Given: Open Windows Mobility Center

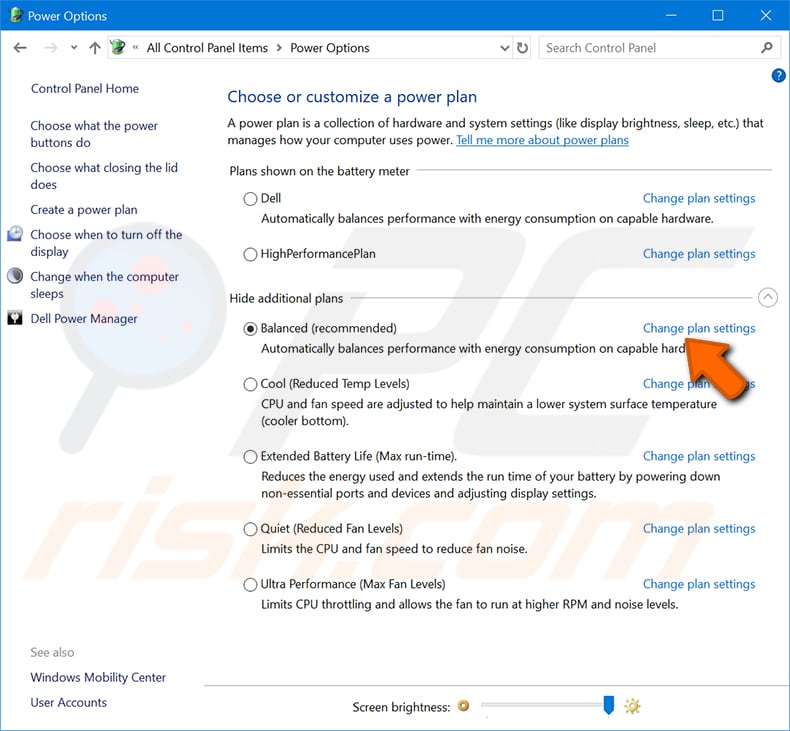Looking at the screenshot, I should click(x=98, y=678).
